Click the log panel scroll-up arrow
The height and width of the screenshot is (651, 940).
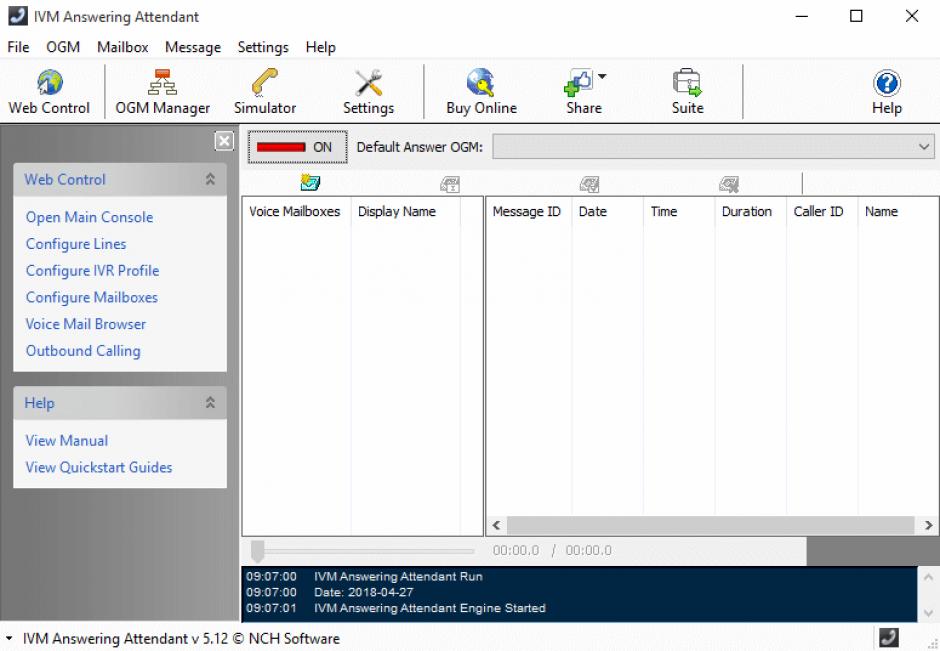coord(928,577)
